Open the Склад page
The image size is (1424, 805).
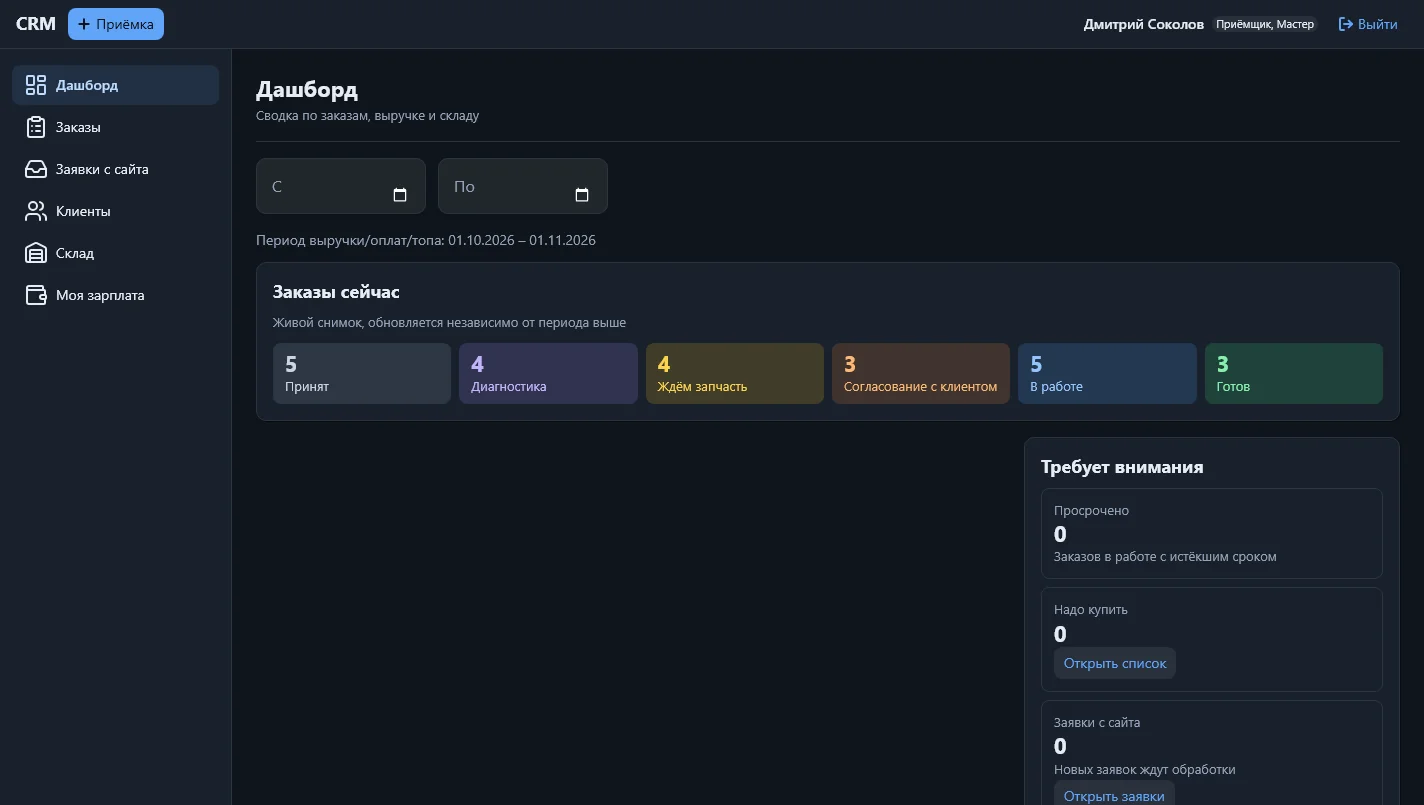pos(116,253)
